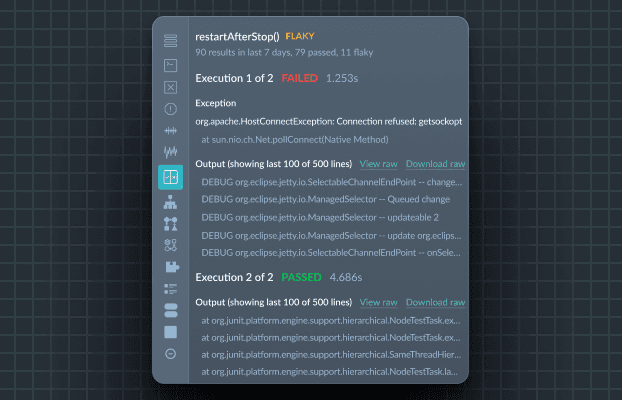Click the jagged-line performance icon
Screen dimensions: 622x400
[x=170, y=153]
